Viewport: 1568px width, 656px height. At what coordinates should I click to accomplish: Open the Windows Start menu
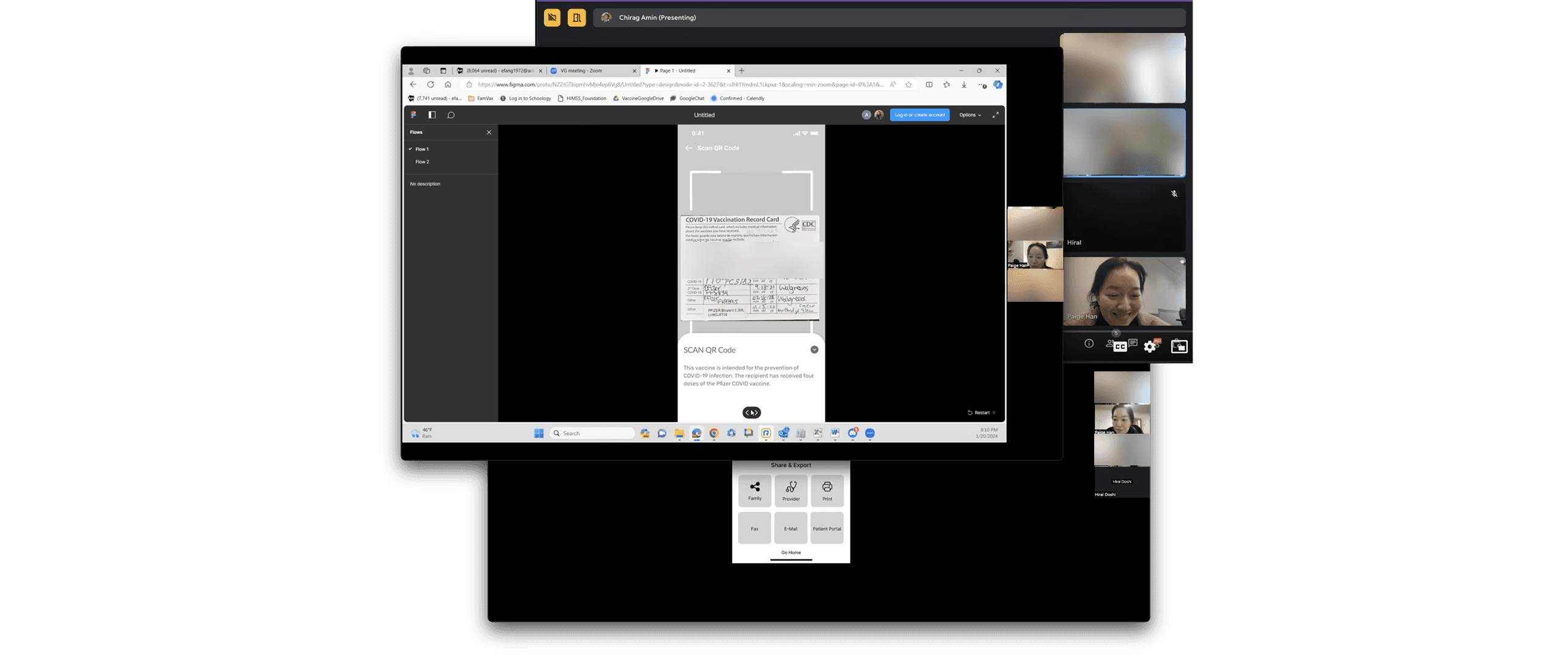pos(539,433)
